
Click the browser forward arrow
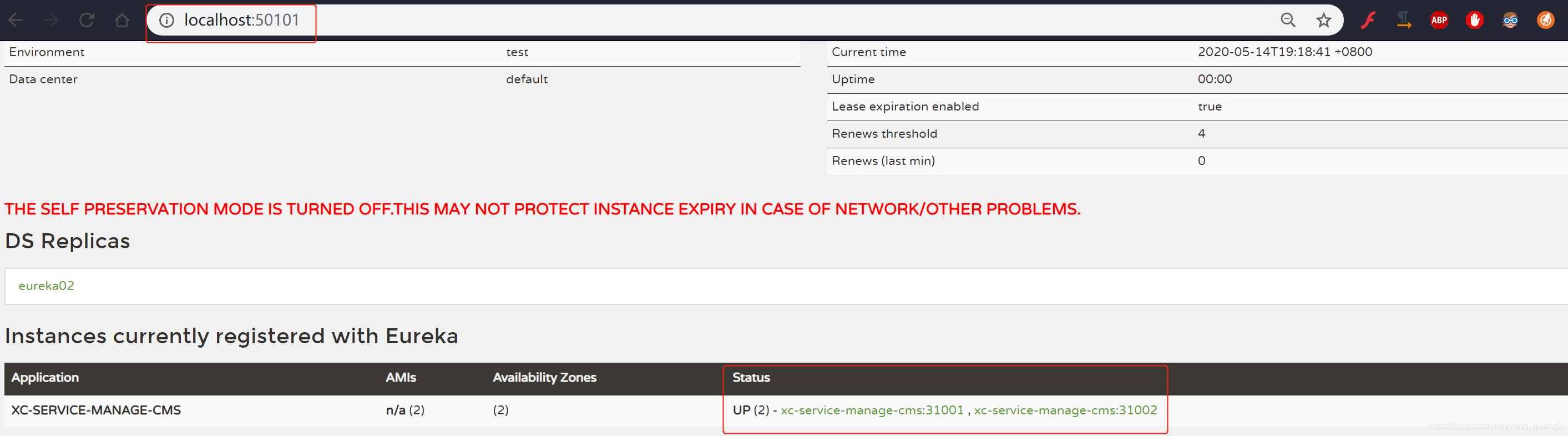pos(51,20)
